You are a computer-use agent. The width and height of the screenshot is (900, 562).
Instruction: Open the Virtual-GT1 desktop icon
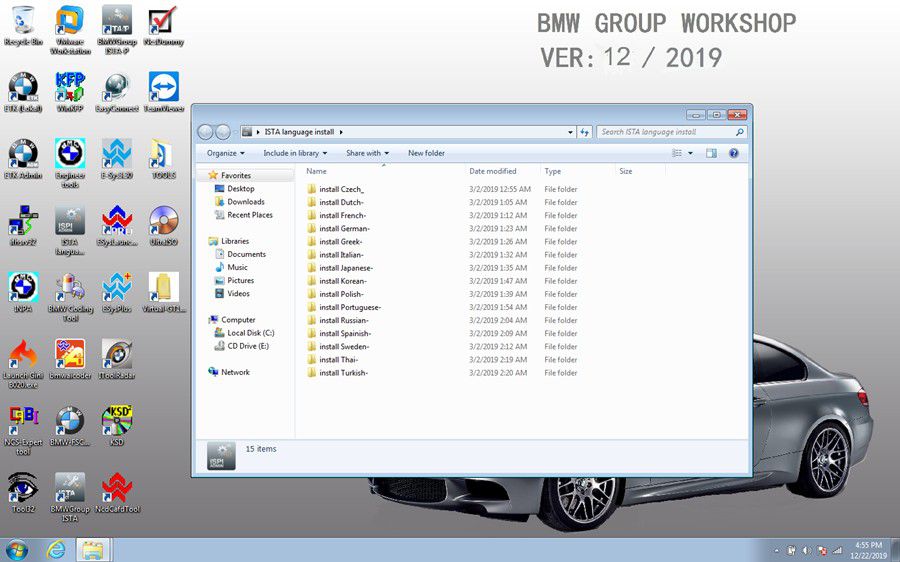[x=164, y=292]
